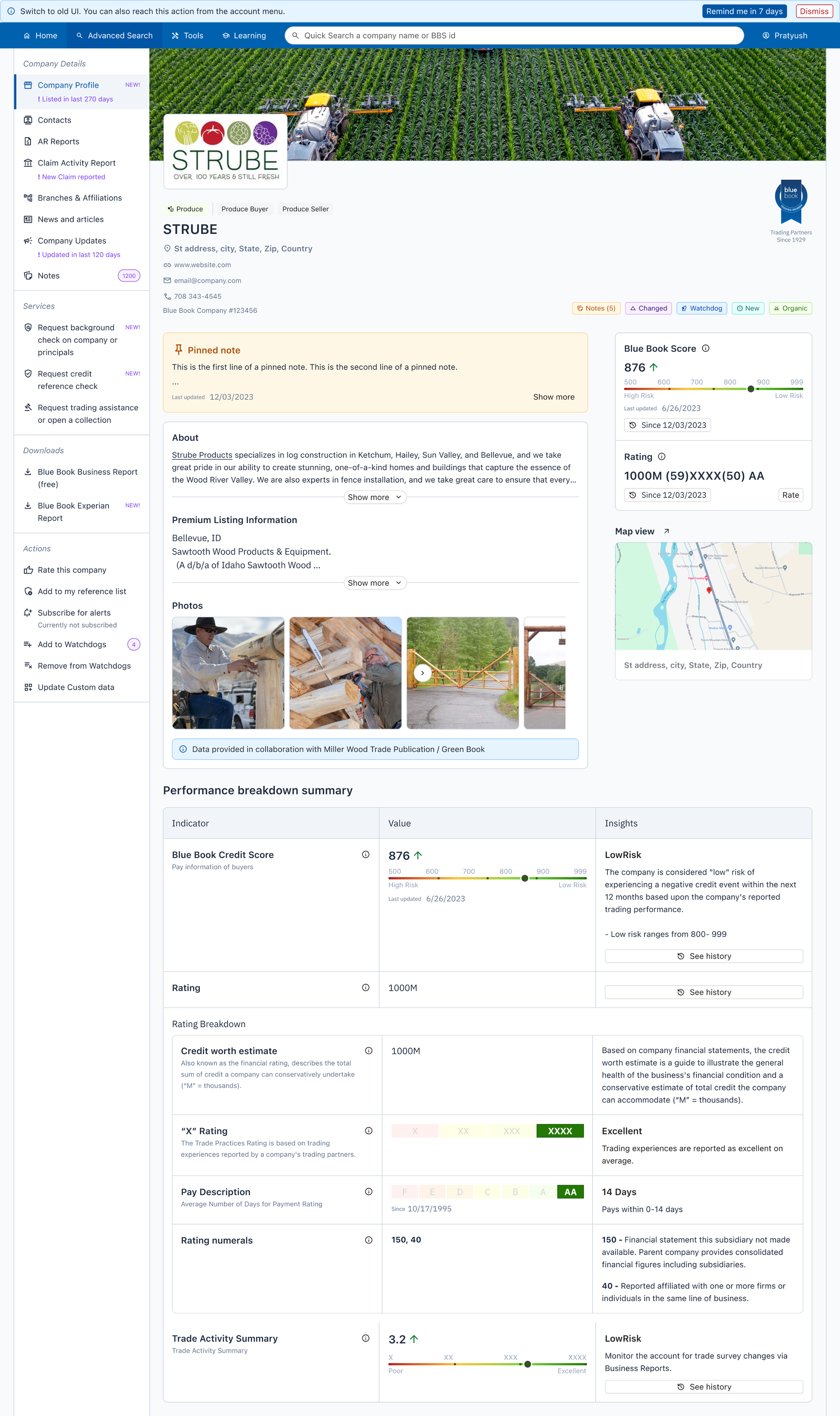
Task: Click Update Custom data
Action: coord(82,688)
